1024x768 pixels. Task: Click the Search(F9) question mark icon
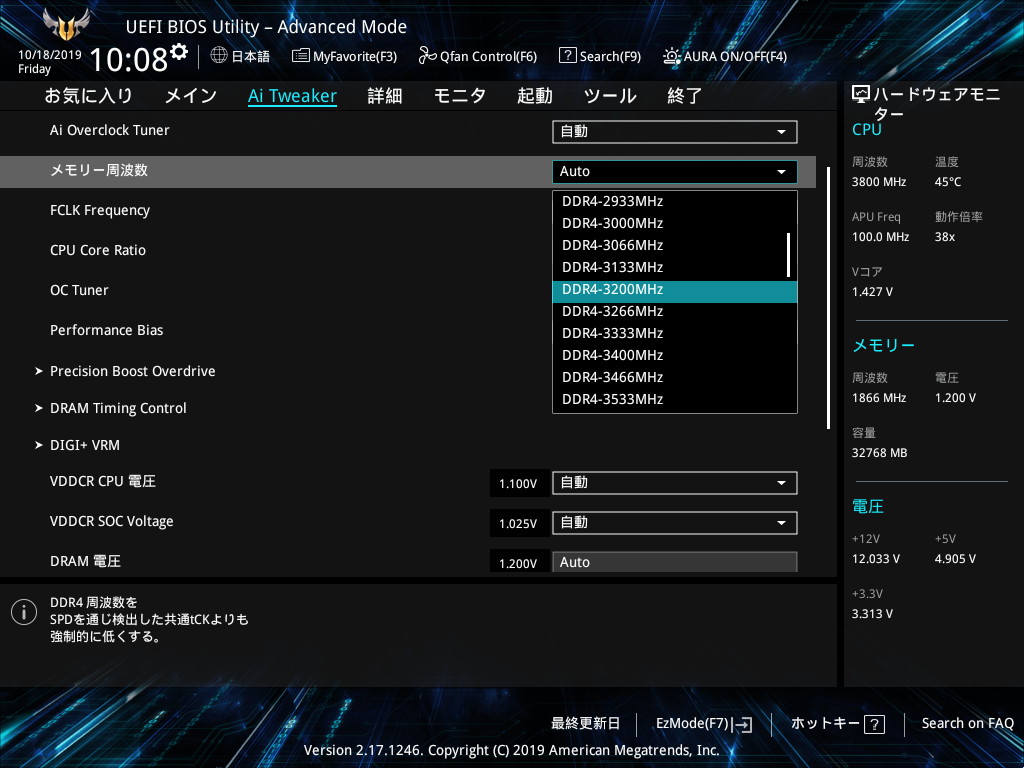(568, 56)
